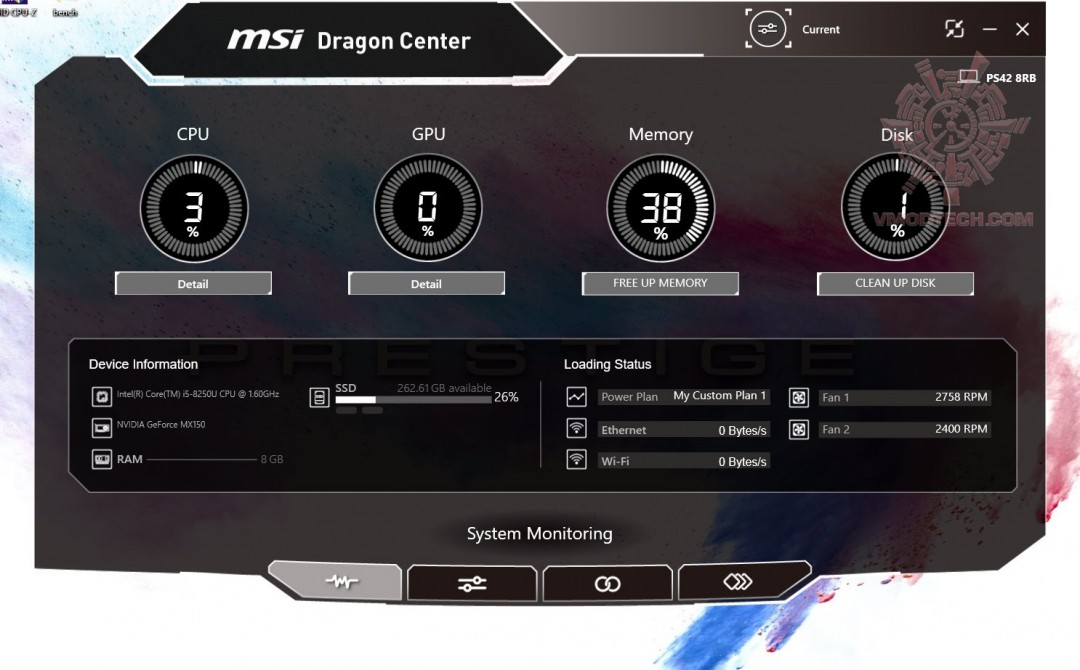Click the Wi-Fi 0 Bytes/s value
This screenshot has width=1080, height=670.
coord(742,461)
